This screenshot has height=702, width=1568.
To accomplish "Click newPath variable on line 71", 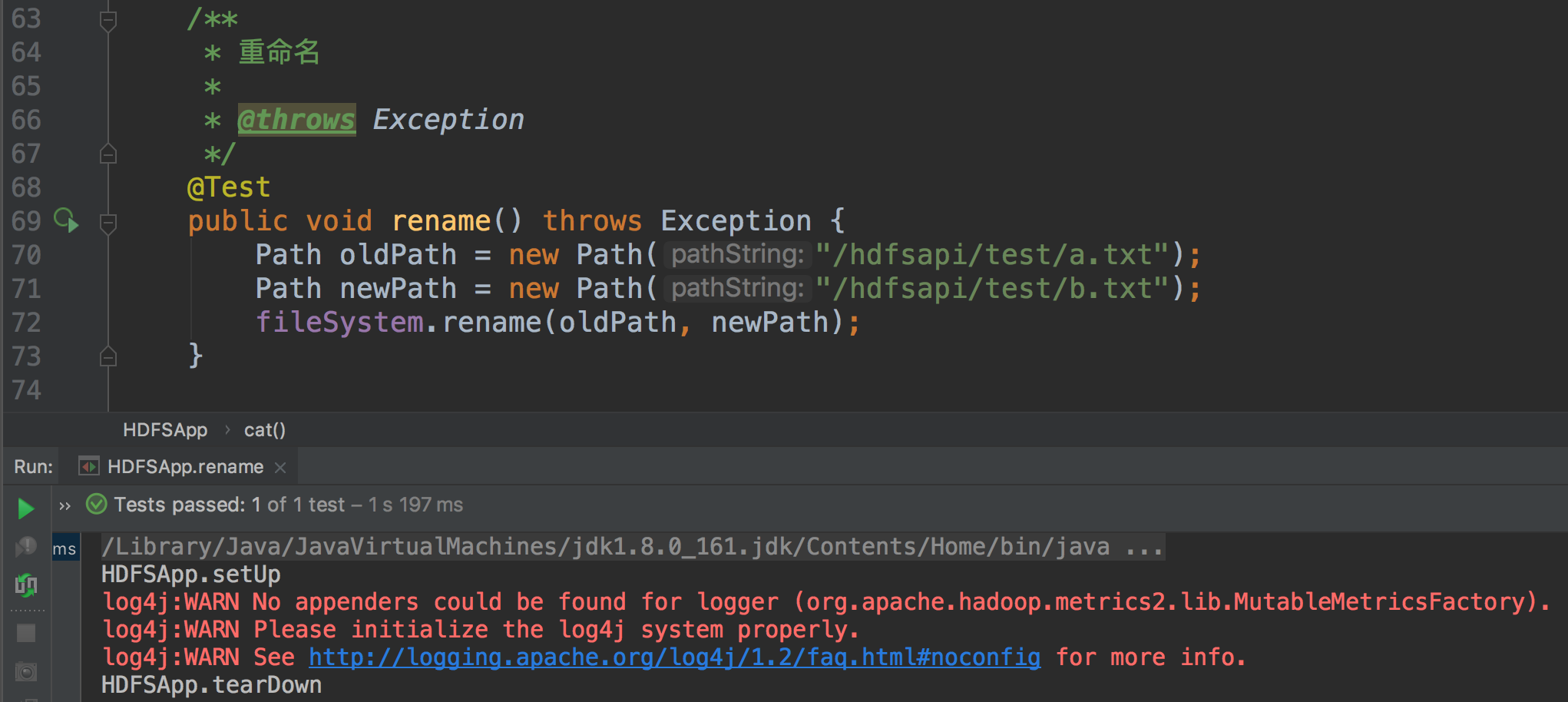I will click(x=398, y=289).
